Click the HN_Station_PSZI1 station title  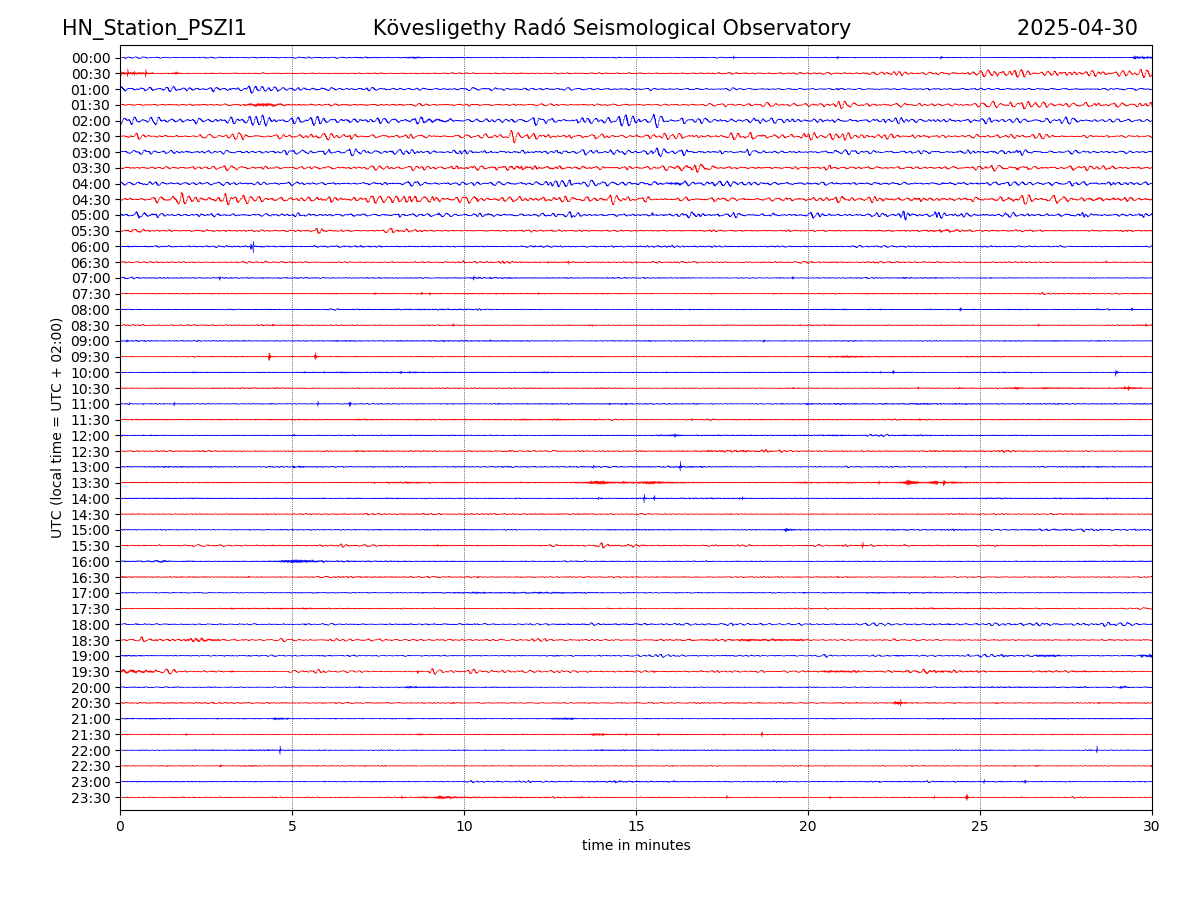point(154,28)
